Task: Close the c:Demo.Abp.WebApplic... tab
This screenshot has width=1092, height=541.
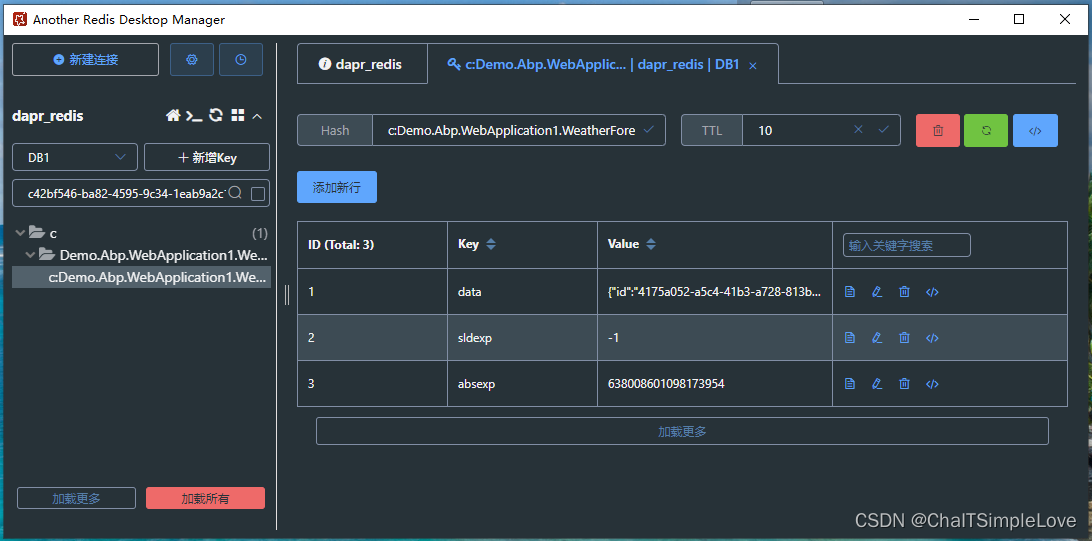Action: (753, 65)
